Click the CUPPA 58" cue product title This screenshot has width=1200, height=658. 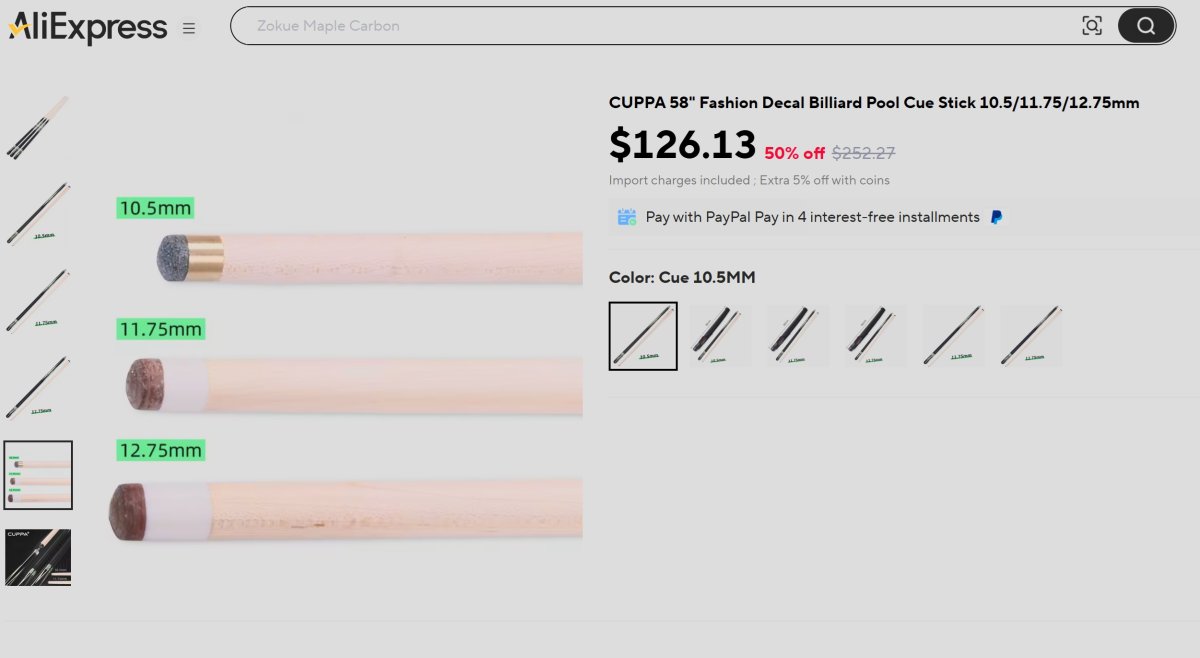874,103
